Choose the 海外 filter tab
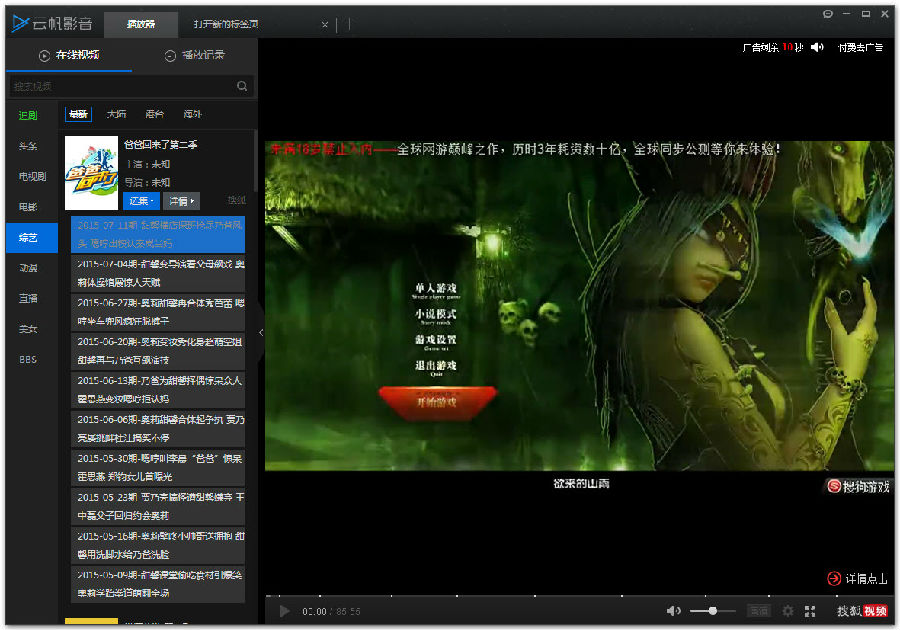 click(x=192, y=114)
